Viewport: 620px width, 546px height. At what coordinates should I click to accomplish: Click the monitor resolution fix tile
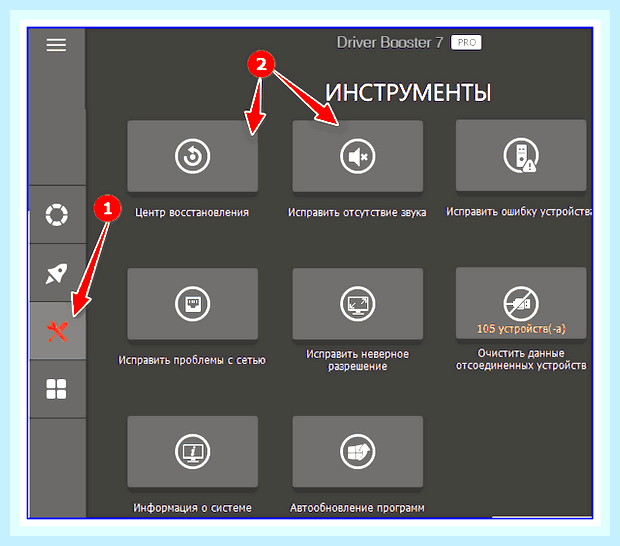pos(357,304)
